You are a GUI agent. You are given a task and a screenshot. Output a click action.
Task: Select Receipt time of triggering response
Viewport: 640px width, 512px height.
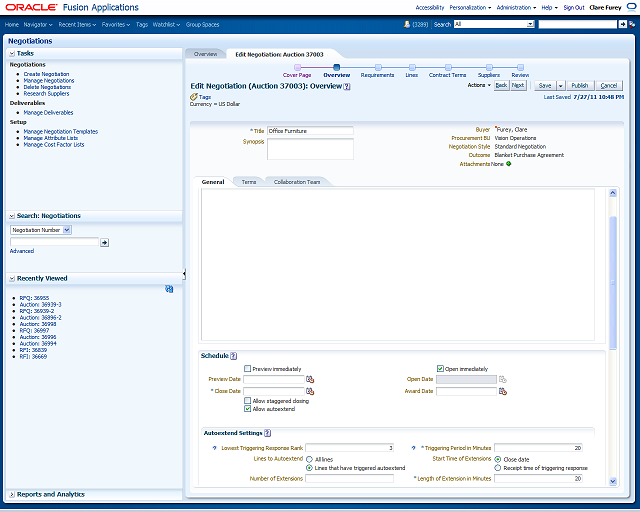pos(498,468)
